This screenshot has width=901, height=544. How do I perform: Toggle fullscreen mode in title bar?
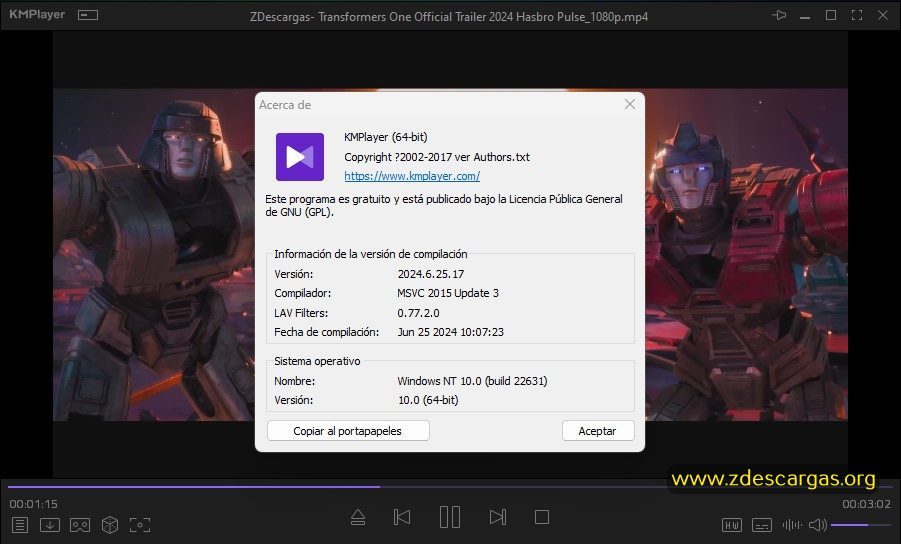tap(857, 15)
